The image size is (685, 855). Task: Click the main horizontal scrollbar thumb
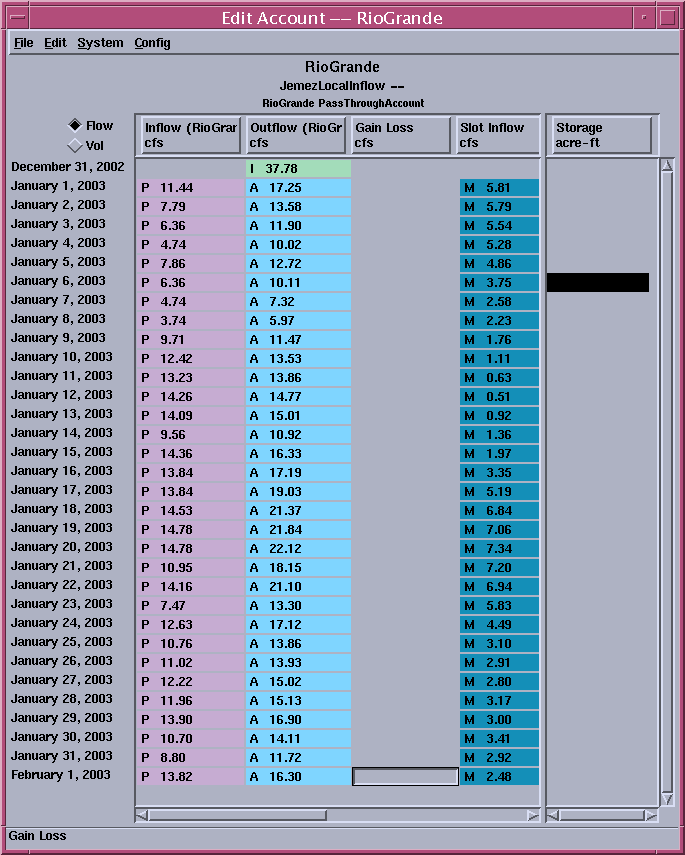click(x=237, y=815)
